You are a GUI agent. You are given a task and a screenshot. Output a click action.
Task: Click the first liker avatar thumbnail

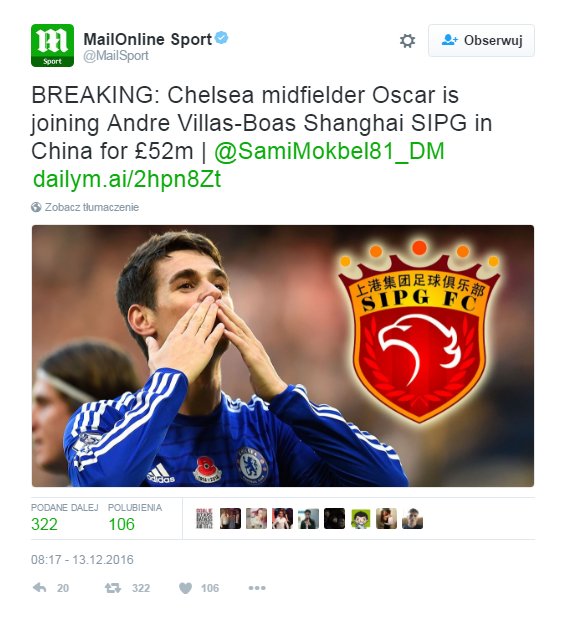pyautogui.click(x=204, y=519)
